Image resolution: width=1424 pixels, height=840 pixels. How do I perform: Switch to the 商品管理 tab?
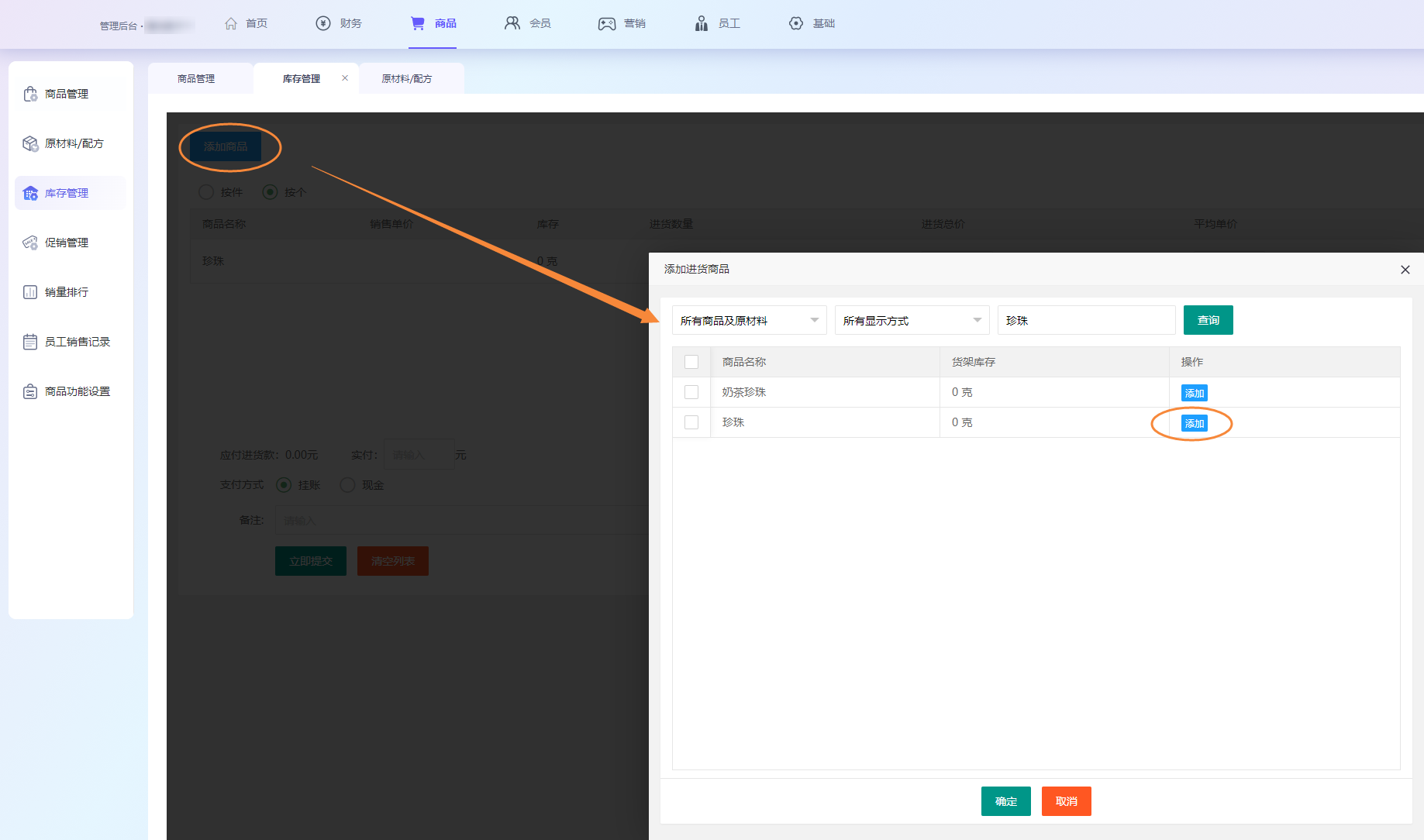click(x=196, y=79)
